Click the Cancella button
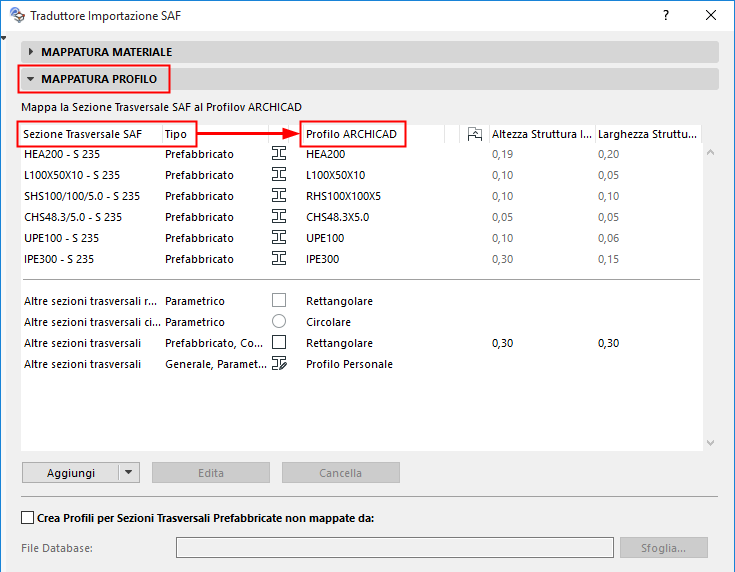The height and width of the screenshot is (572, 735). pyautogui.click(x=341, y=473)
